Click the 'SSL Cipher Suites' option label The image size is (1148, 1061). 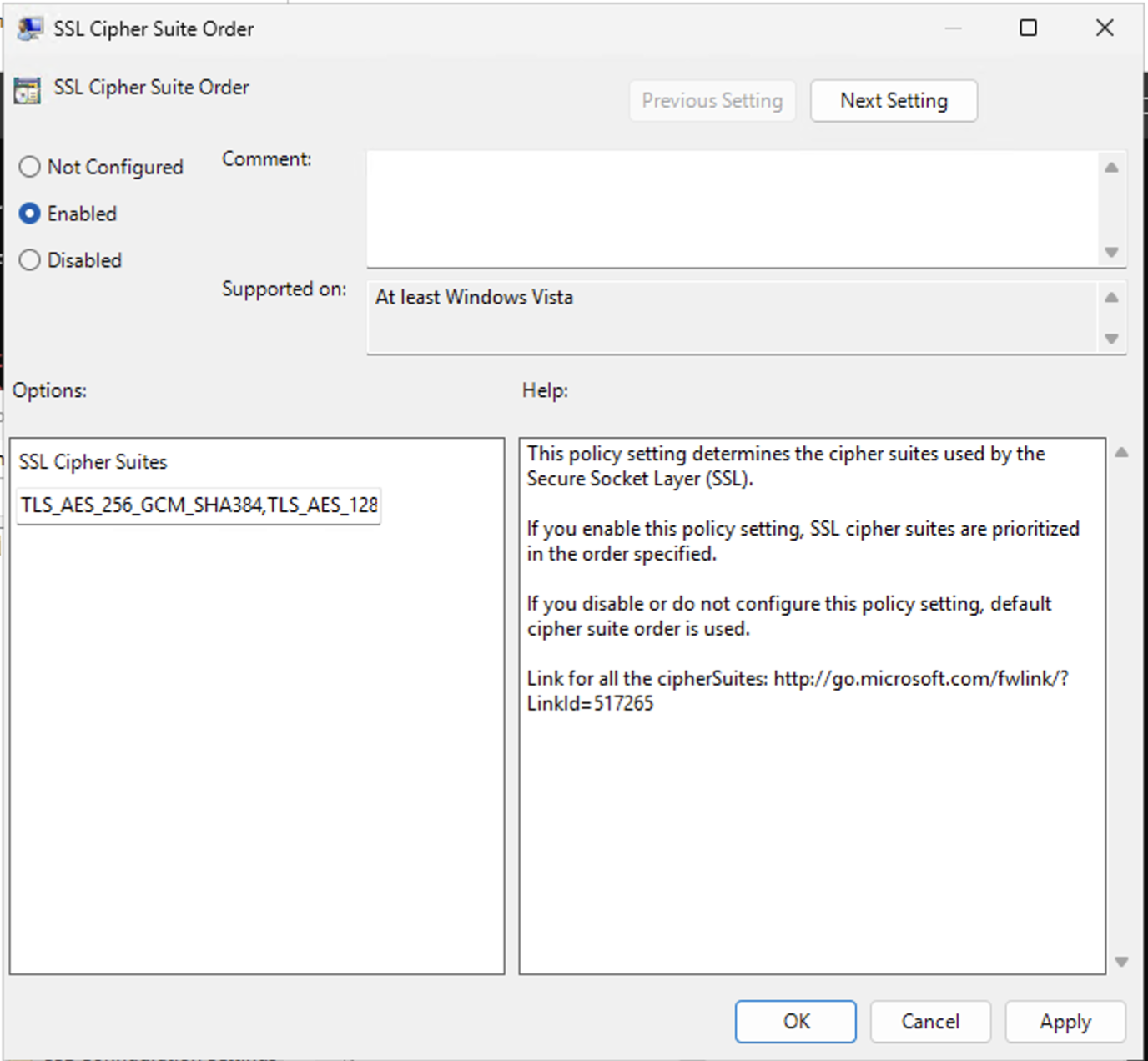(x=93, y=462)
